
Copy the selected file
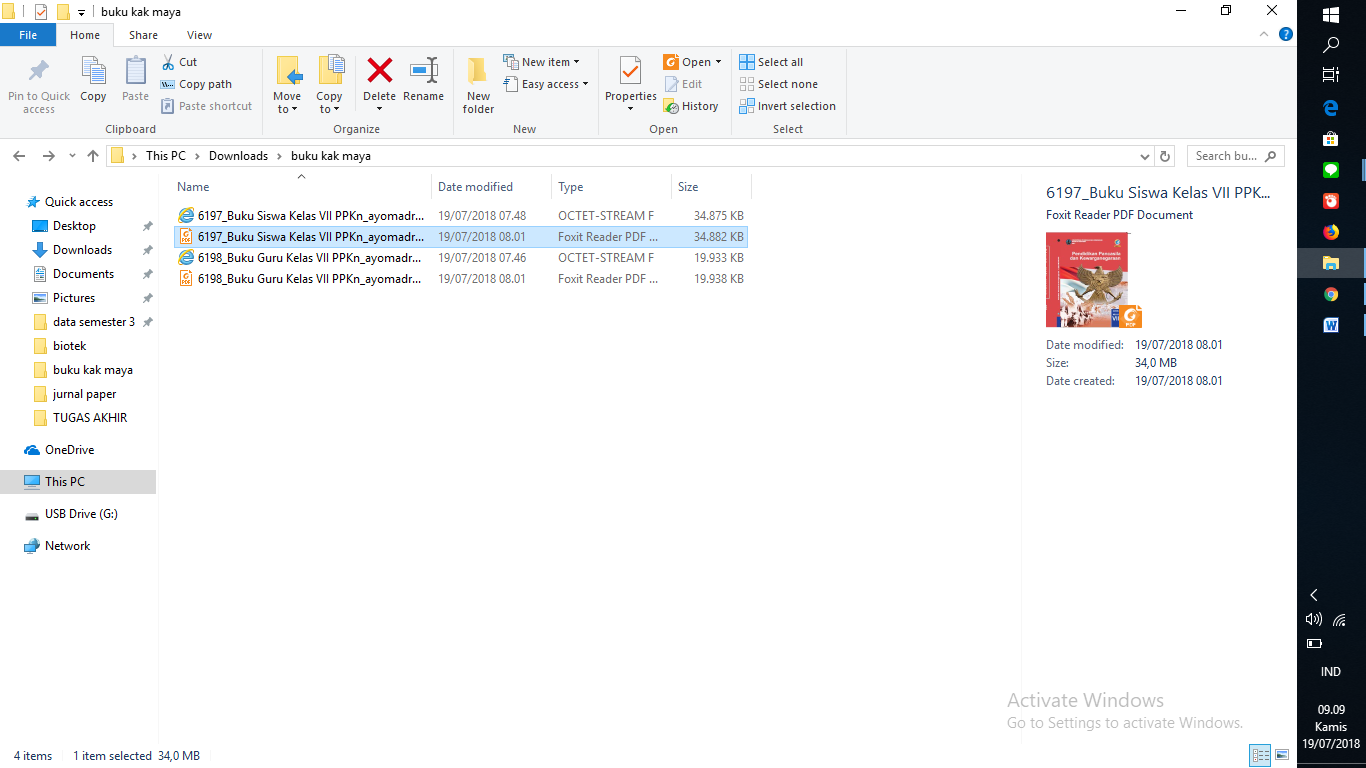click(93, 82)
